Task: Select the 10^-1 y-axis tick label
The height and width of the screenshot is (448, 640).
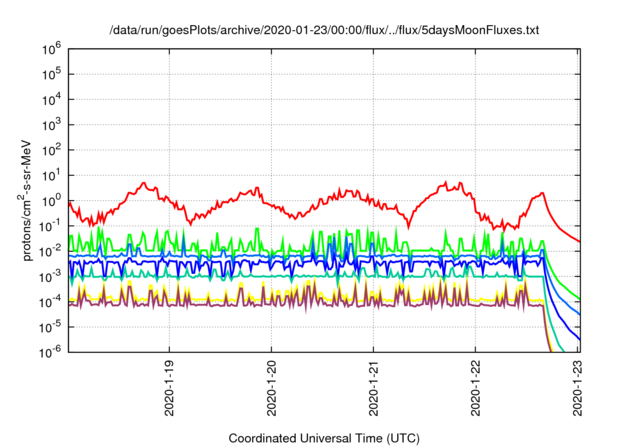Action: click(x=51, y=227)
